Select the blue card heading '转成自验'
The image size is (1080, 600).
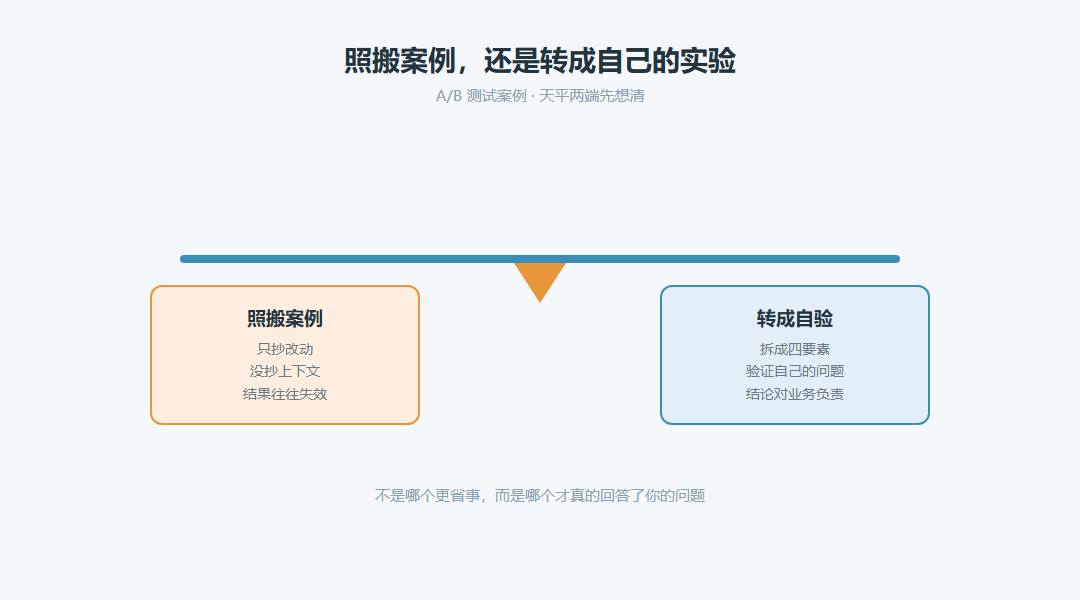click(x=794, y=318)
